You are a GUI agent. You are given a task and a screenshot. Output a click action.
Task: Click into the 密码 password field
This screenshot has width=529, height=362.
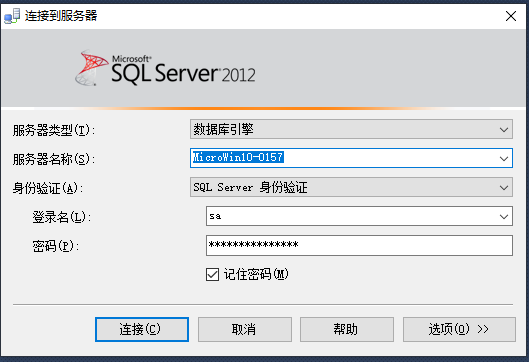[359, 245]
